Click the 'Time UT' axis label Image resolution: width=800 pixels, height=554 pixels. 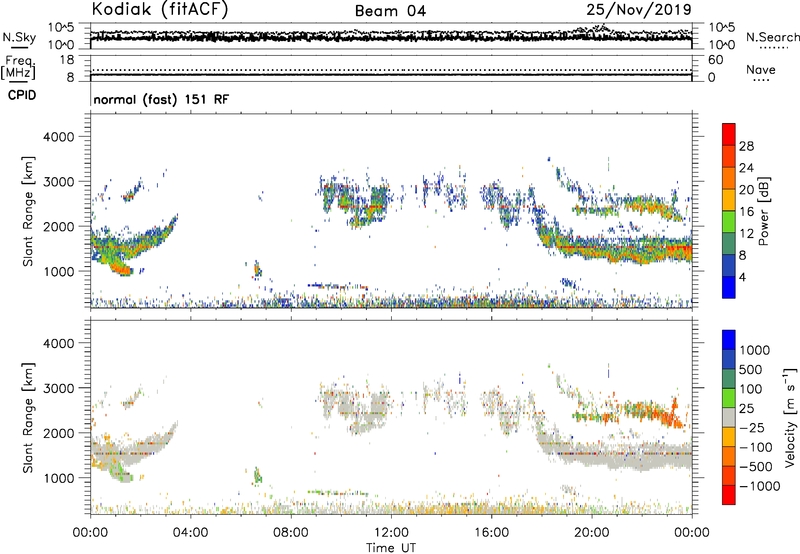pyautogui.click(x=391, y=547)
